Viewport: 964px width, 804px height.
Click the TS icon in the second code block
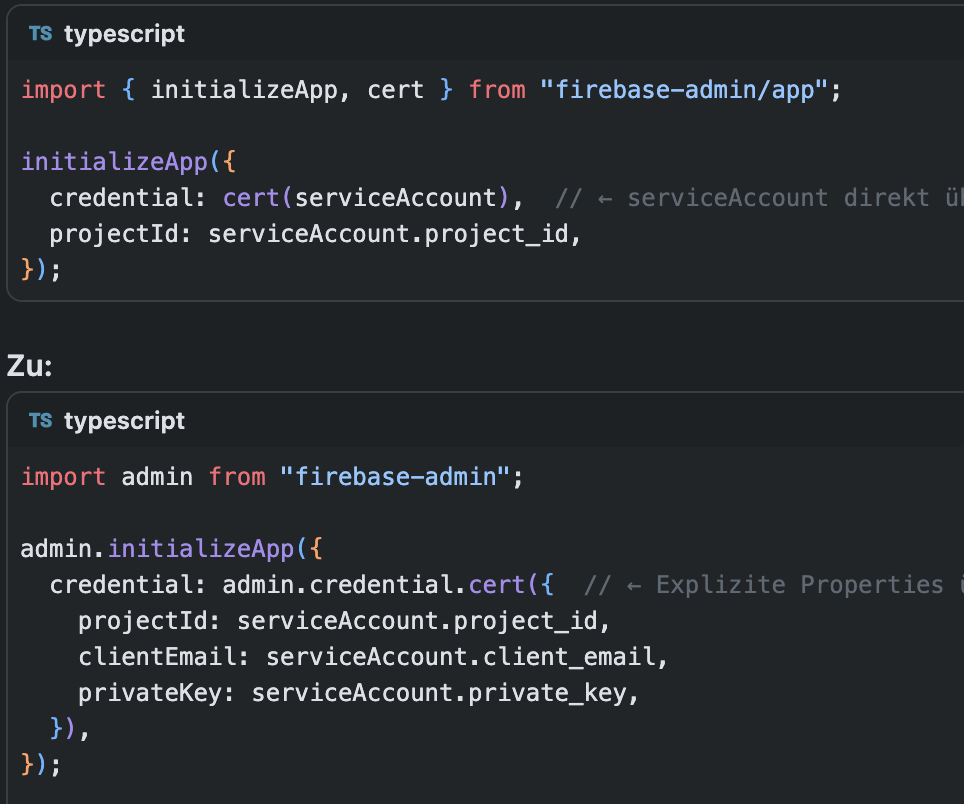(x=40, y=421)
